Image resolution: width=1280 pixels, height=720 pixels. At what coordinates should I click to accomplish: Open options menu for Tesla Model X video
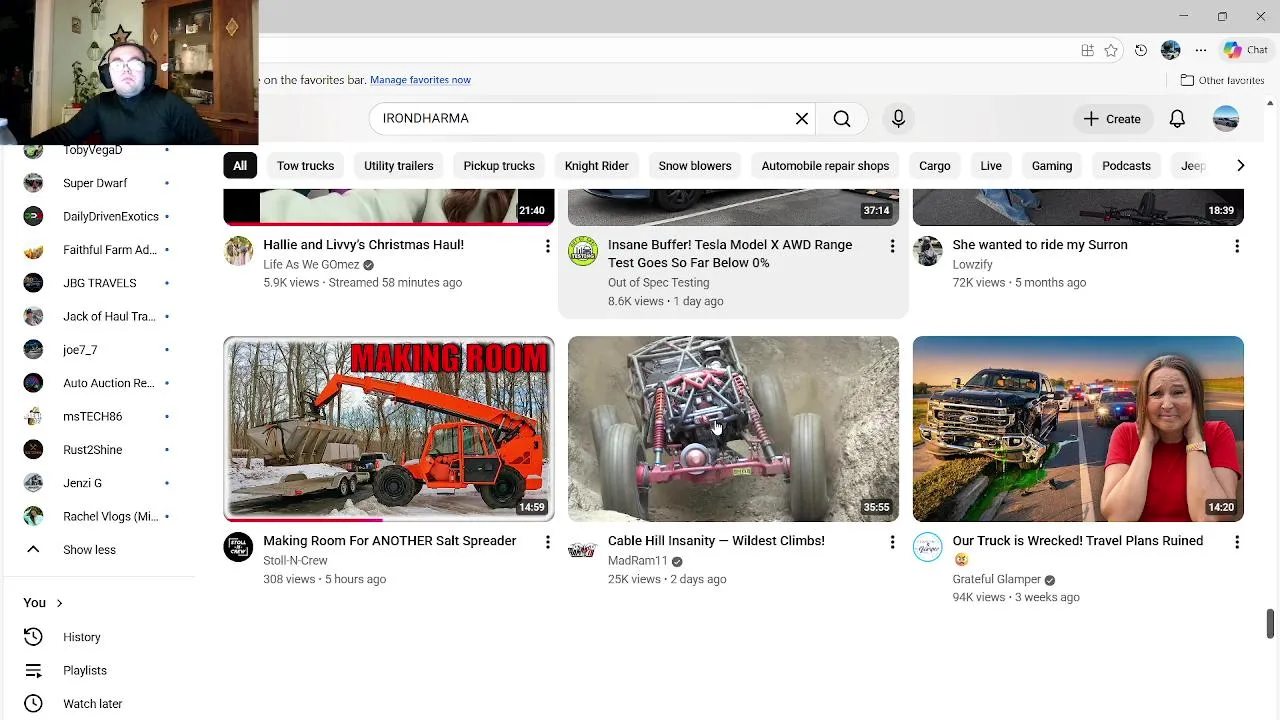[x=892, y=246]
